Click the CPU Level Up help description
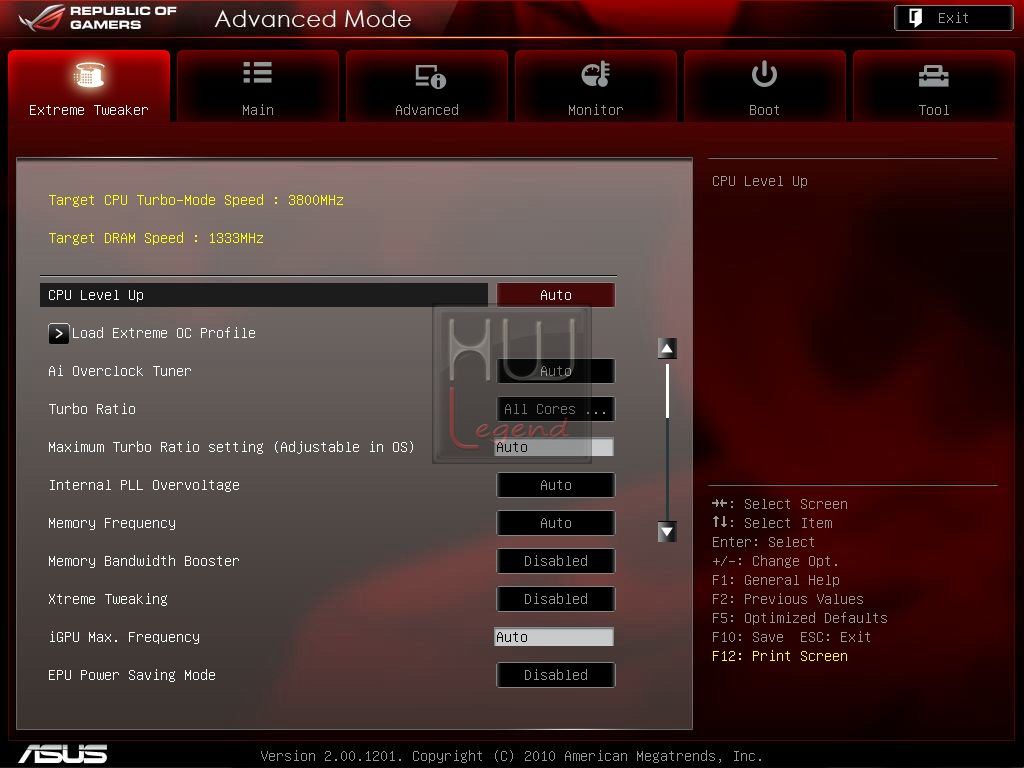This screenshot has width=1024, height=768. point(760,182)
